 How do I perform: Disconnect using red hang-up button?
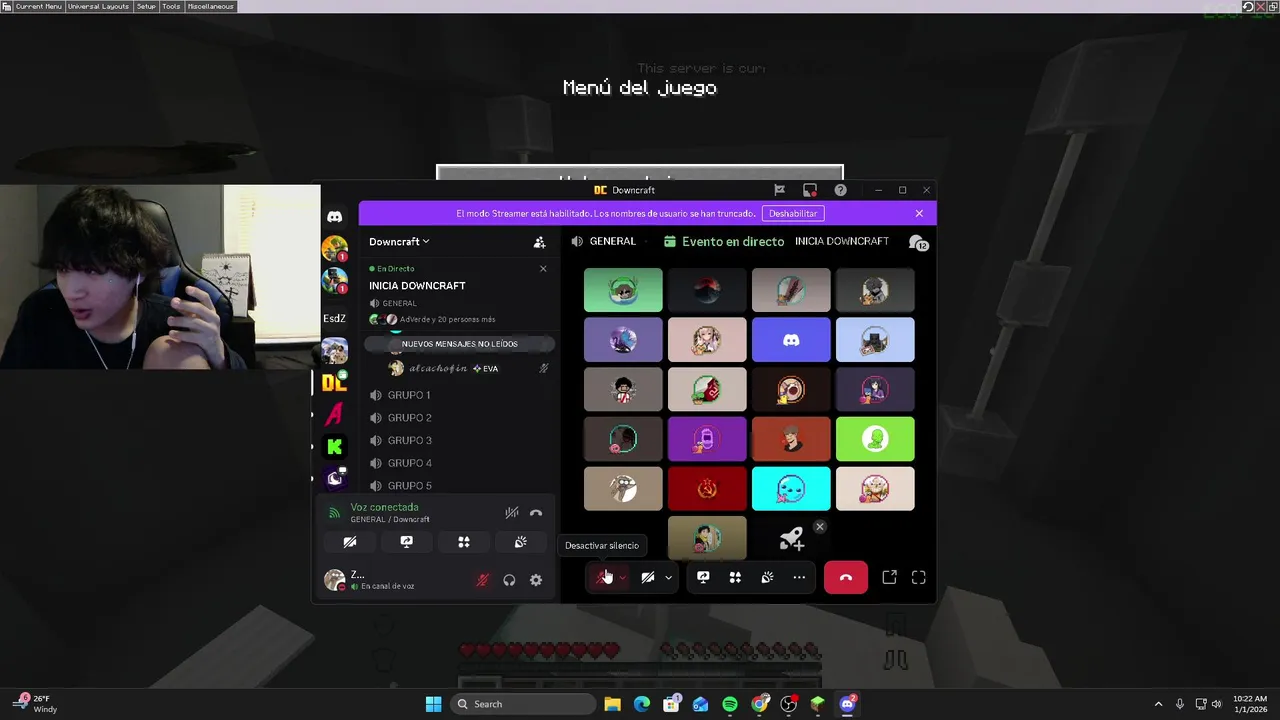point(846,577)
